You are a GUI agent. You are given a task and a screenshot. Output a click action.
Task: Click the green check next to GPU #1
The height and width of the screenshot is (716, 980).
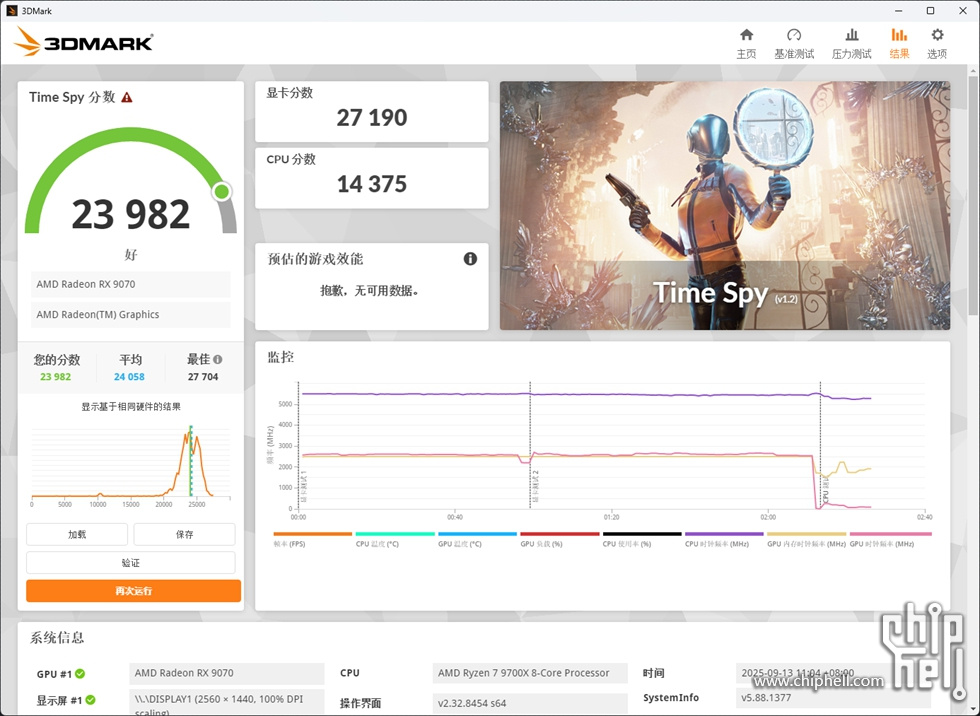click(x=80, y=674)
